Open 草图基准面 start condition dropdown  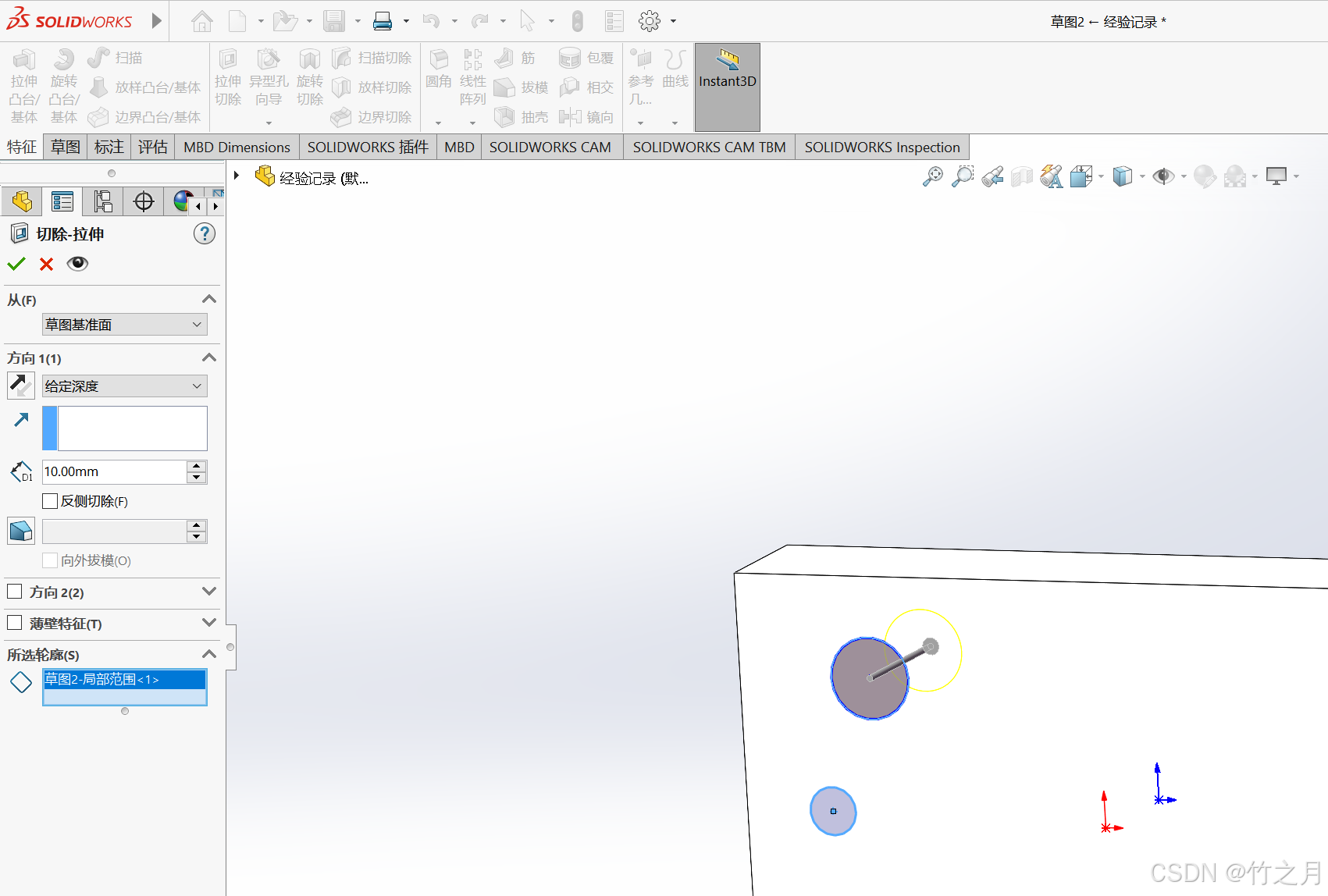point(125,324)
